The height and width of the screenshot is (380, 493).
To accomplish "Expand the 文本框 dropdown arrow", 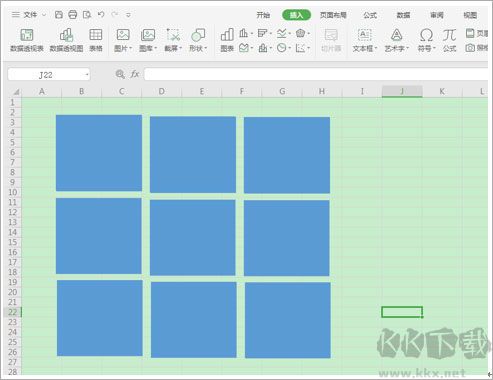I will pyautogui.click(x=376, y=49).
